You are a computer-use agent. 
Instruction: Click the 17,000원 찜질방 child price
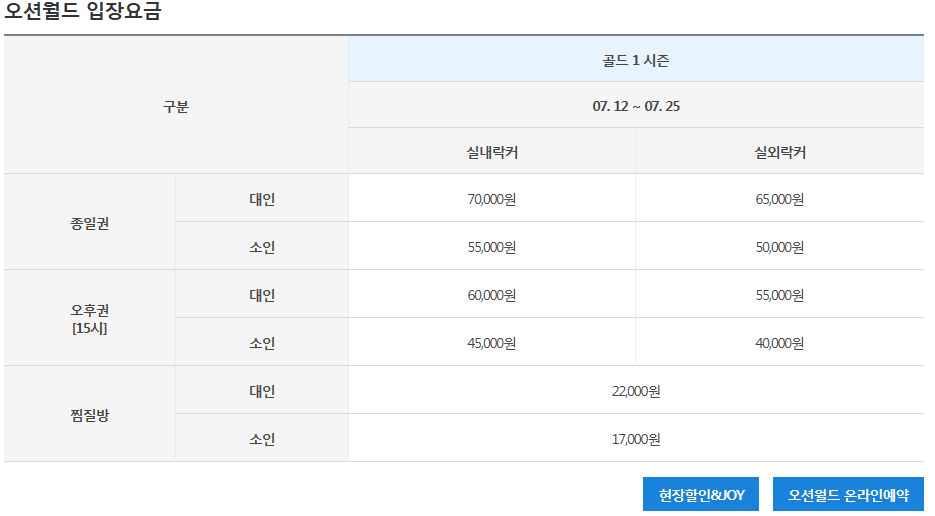636,439
